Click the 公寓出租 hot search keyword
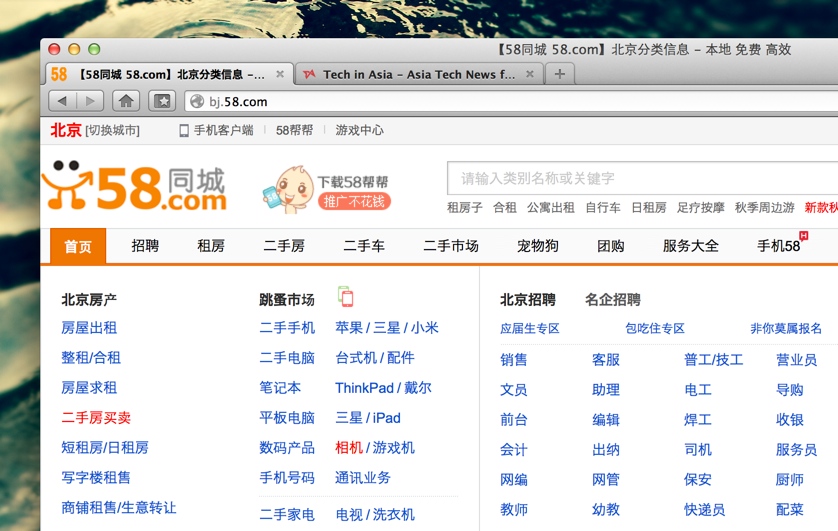 click(550, 207)
